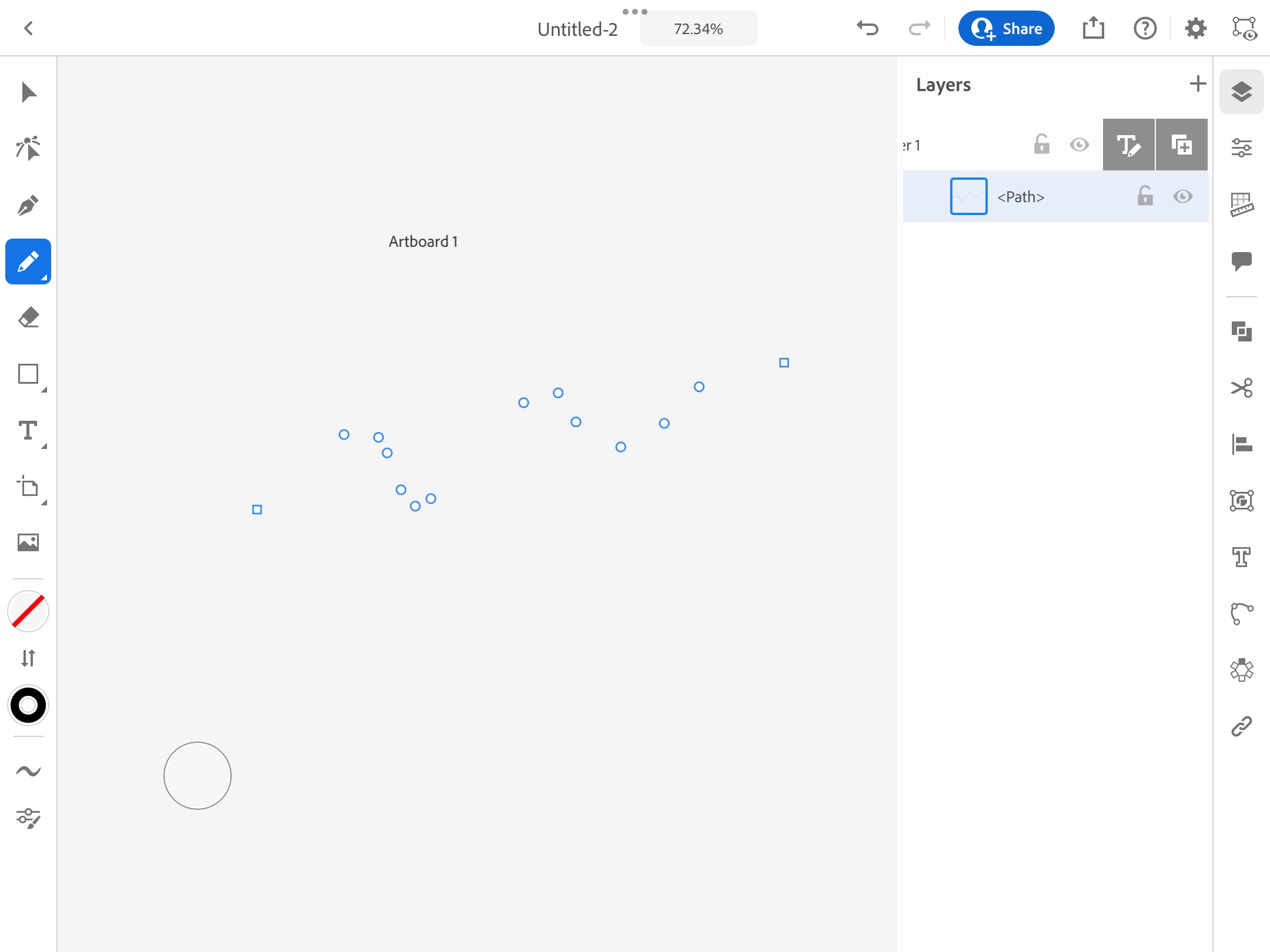Screen dimensions: 1270x952
Task: Open the Properties panel tab
Action: (1241, 148)
